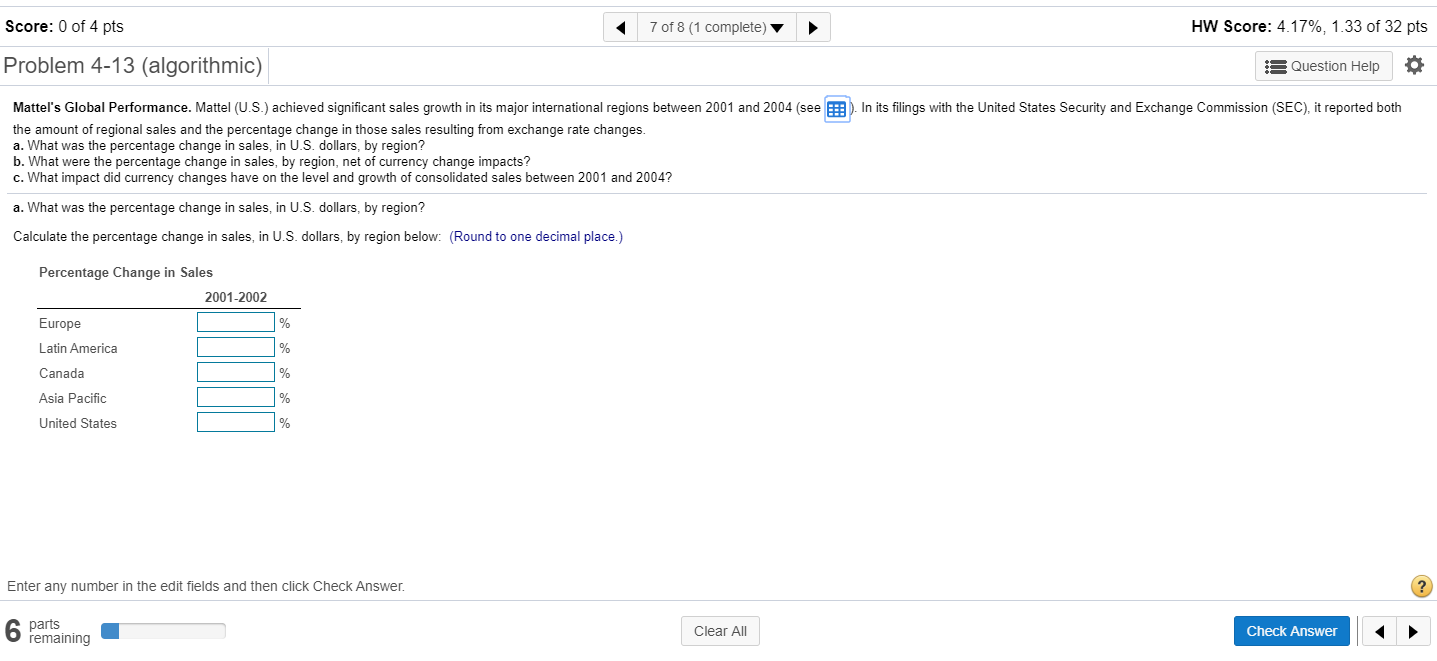1437x661 pixels.
Task: Open the data table icon in the problem statement
Action: pos(837,108)
